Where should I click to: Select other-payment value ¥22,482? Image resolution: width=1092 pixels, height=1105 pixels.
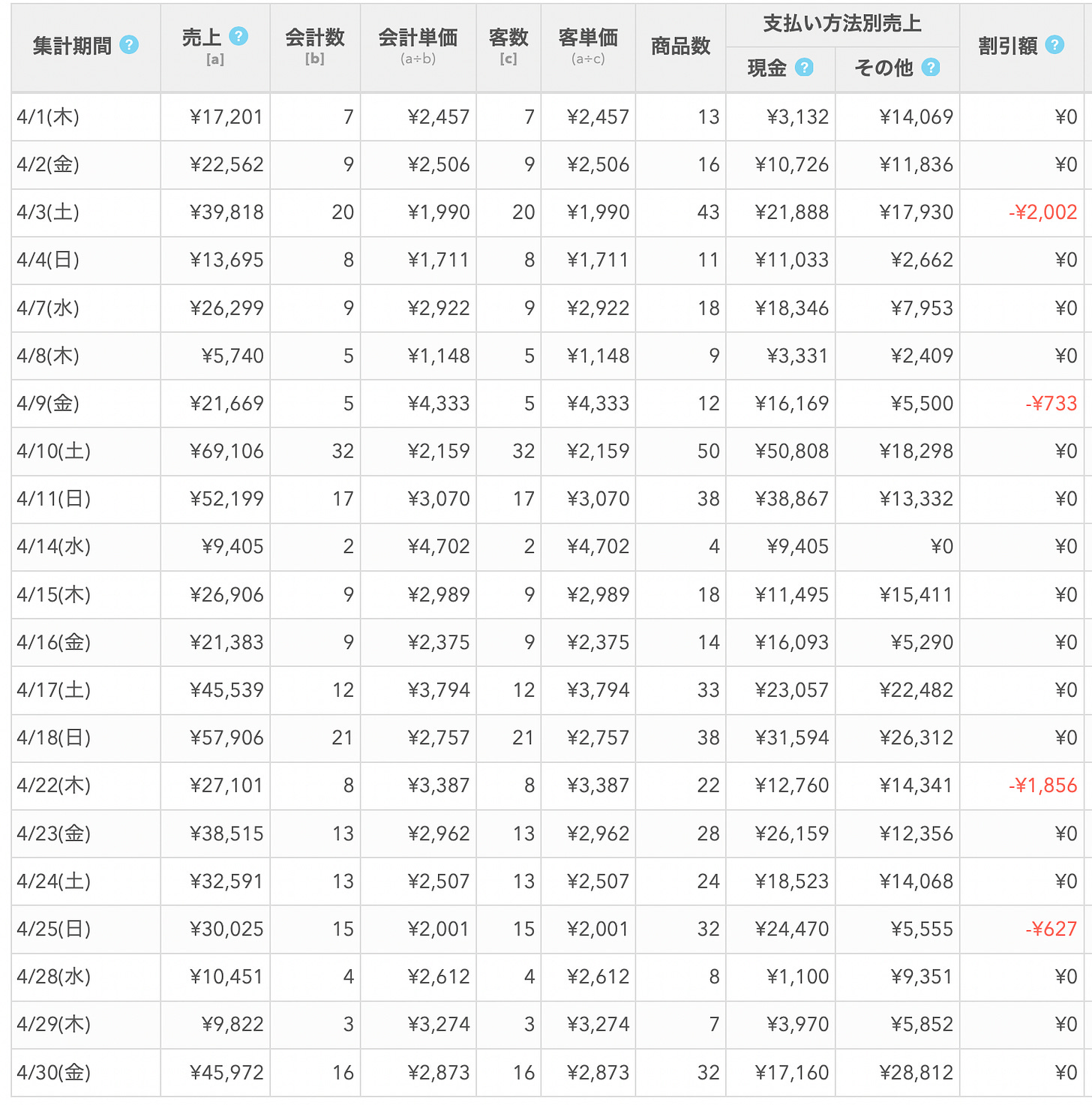coord(916,690)
